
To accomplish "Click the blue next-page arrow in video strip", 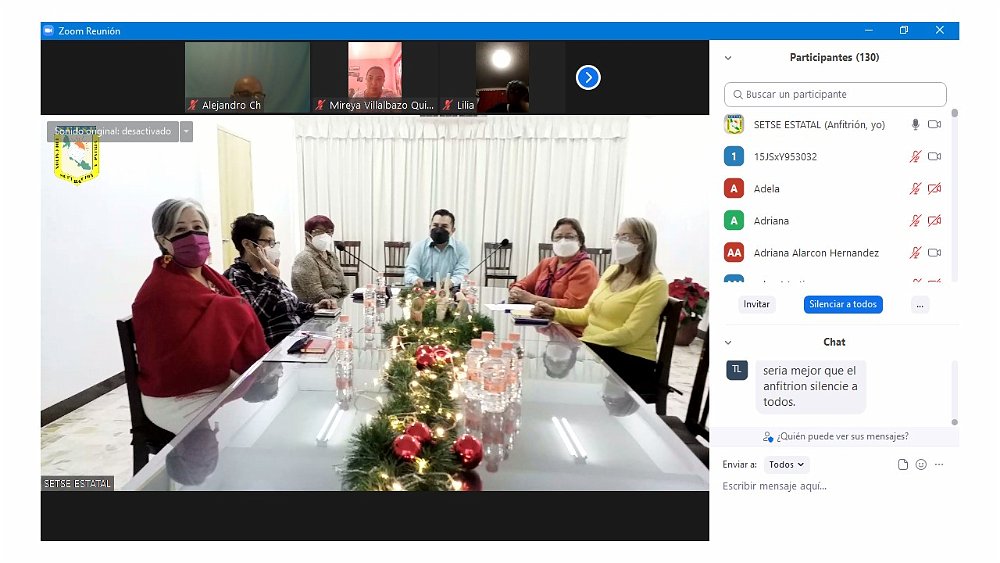I will tap(588, 77).
